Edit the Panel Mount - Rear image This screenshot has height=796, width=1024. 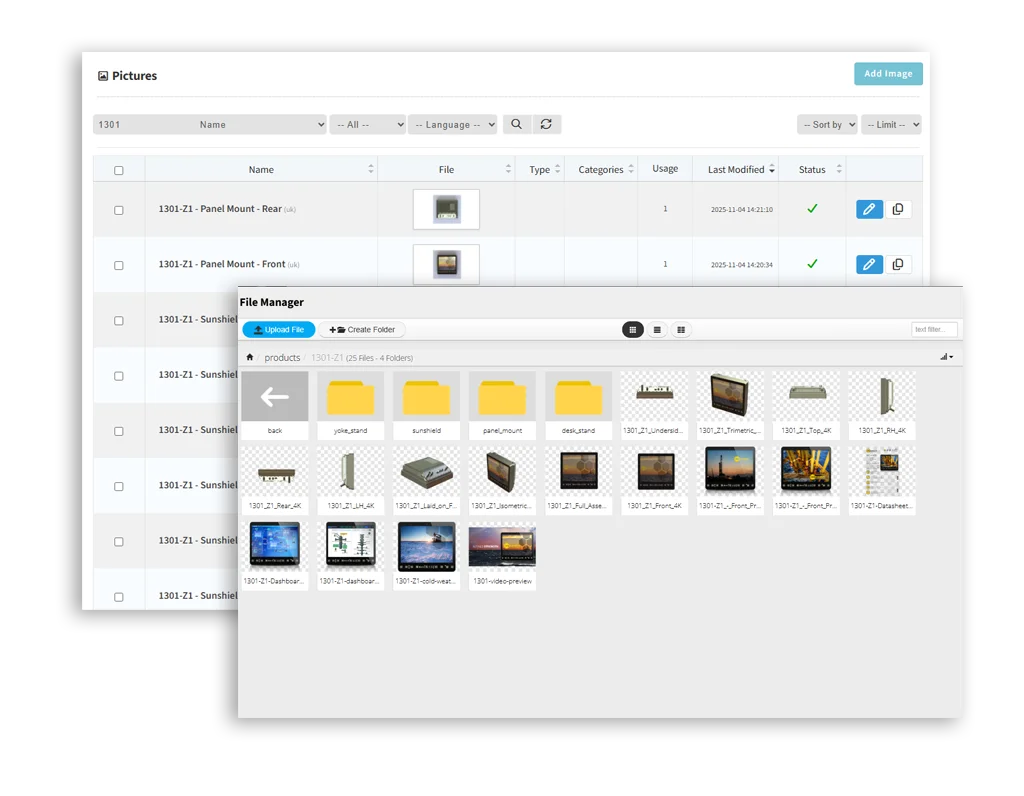pos(868,209)
